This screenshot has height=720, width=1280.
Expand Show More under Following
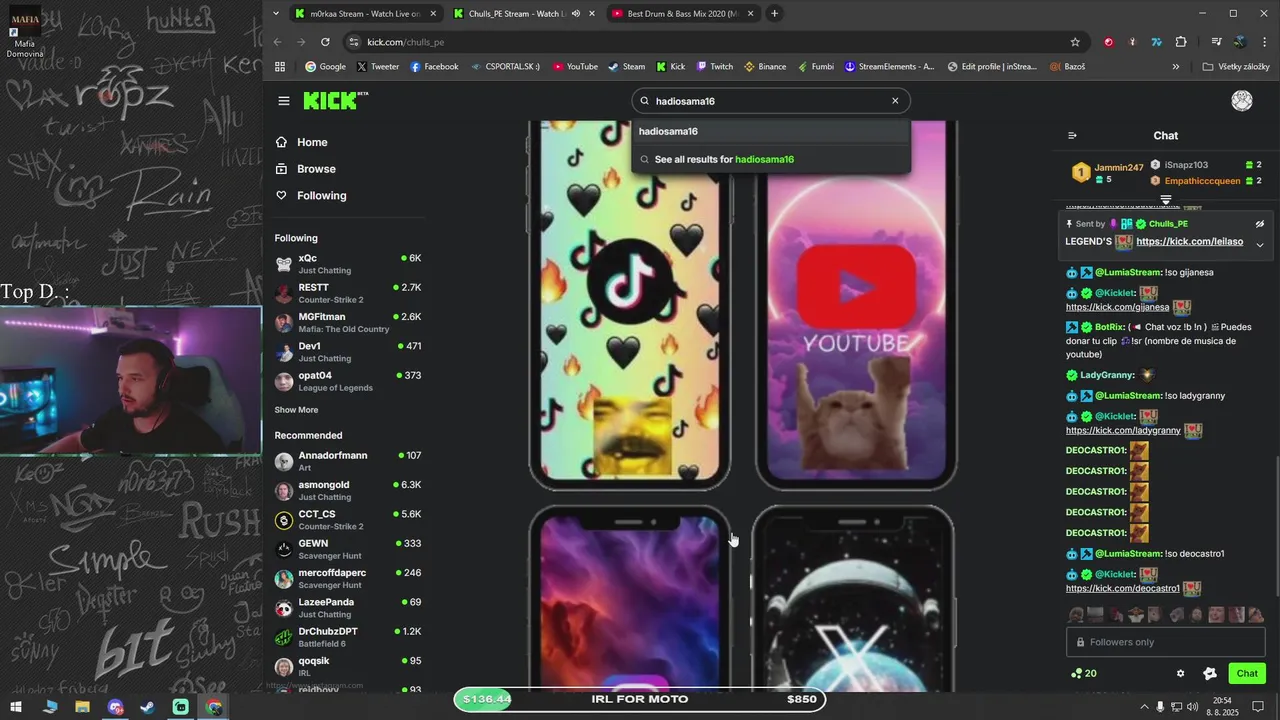click(296, 410)
